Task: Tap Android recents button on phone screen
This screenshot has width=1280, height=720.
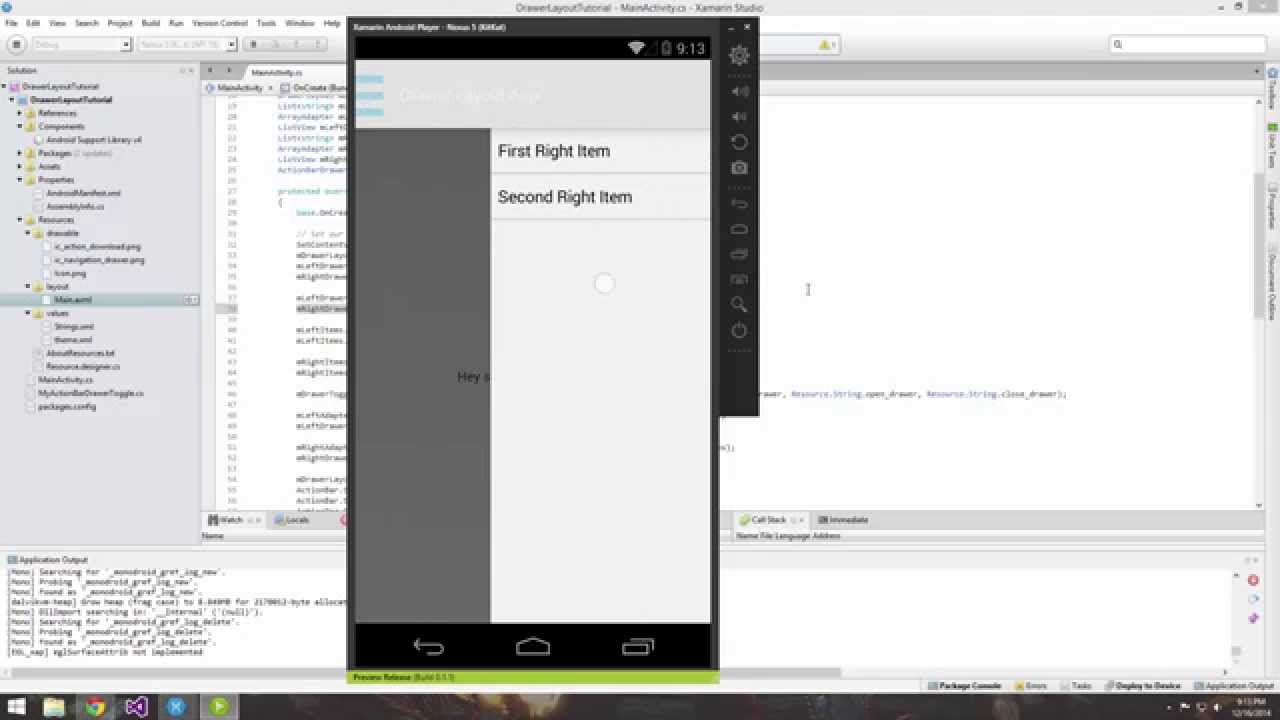Action: coord(638,647)
